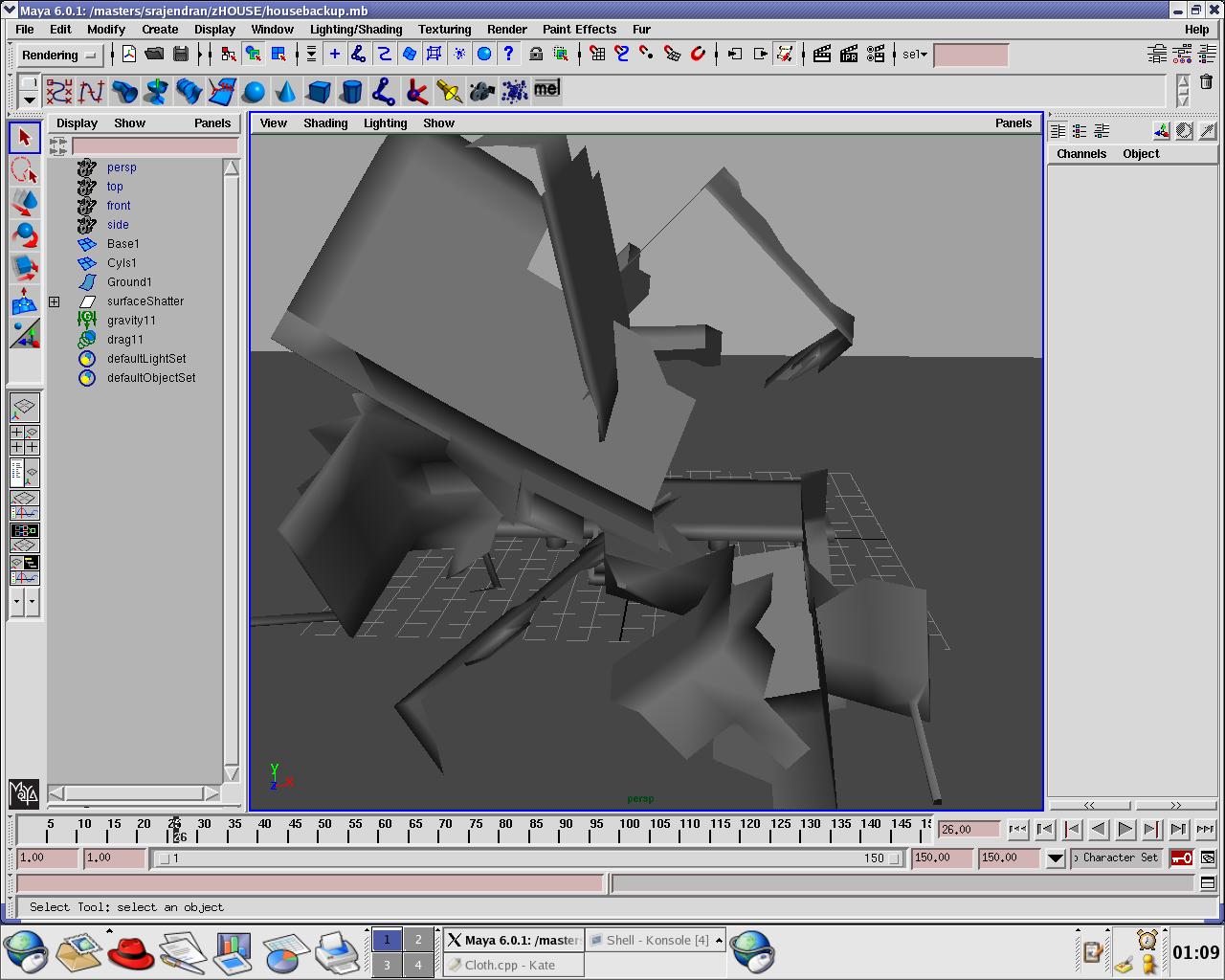Click the save scene floppy icon
Viewport: 1225px width, 980px height.
pyautogui.click(x=181, y=55)
